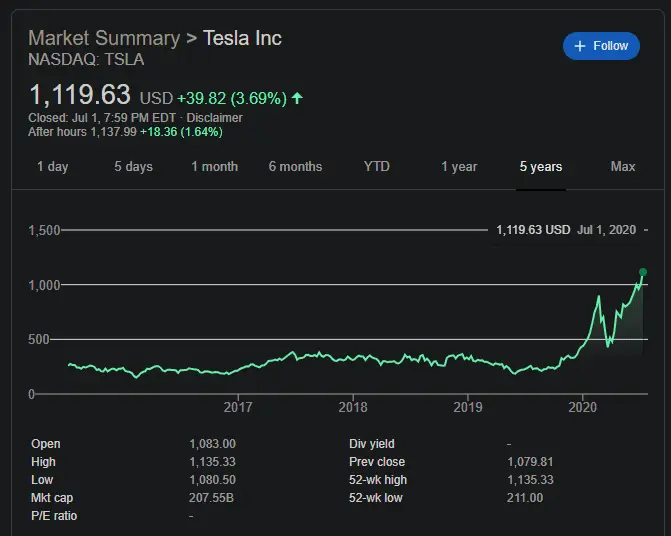The image size is (671, 536).
Task: Click the green up arrow beside percentage change
Action: pos(297,98)
